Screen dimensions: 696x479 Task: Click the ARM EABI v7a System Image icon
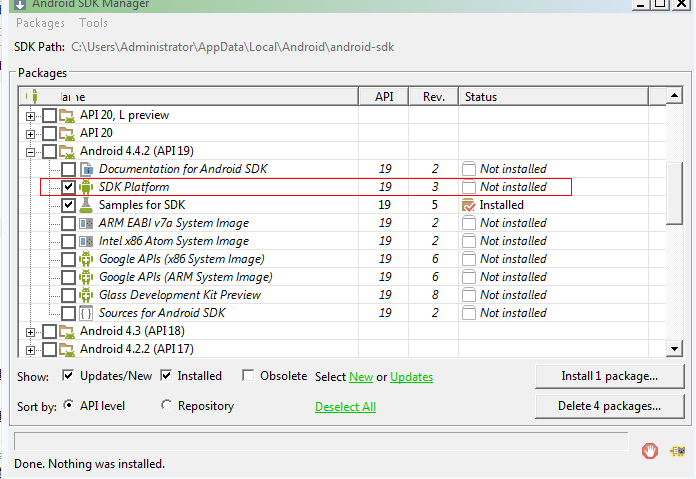86,223
